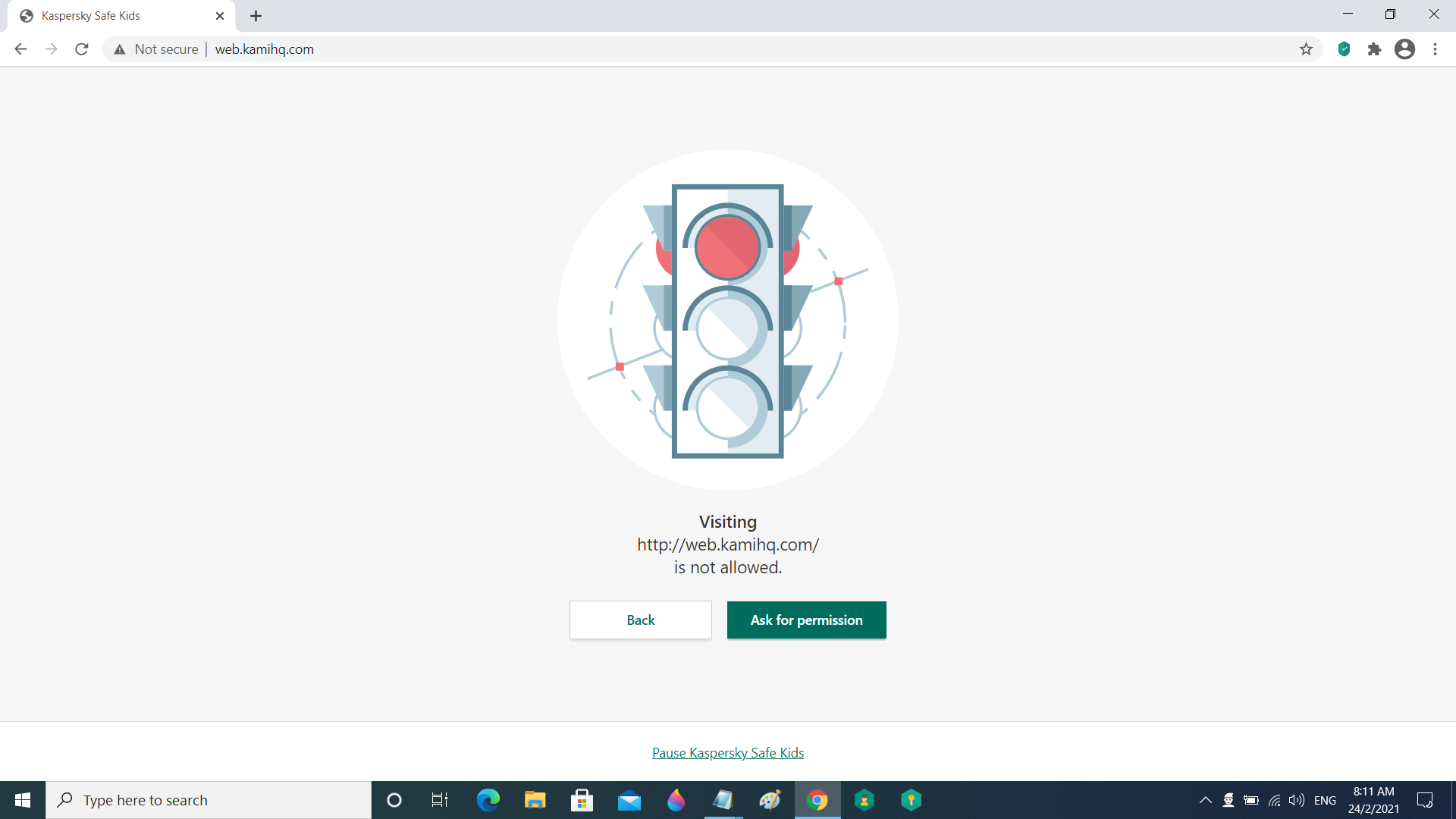Launch Microsoft Edge from the taskbar
The height and width of the screenshot is (819, 1456).
pyautogui.click(x=488, y=800)
